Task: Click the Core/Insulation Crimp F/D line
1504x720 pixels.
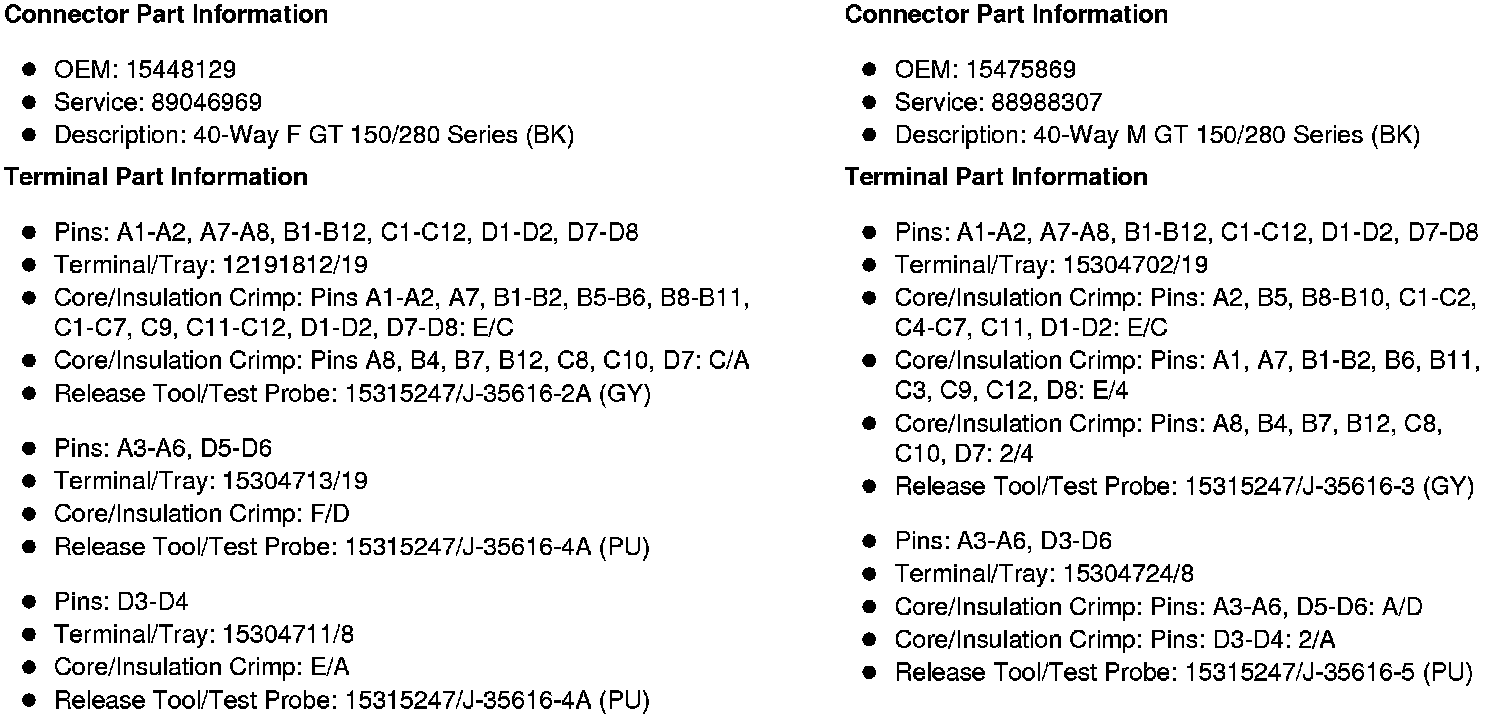Action: (x=202, y=514)
